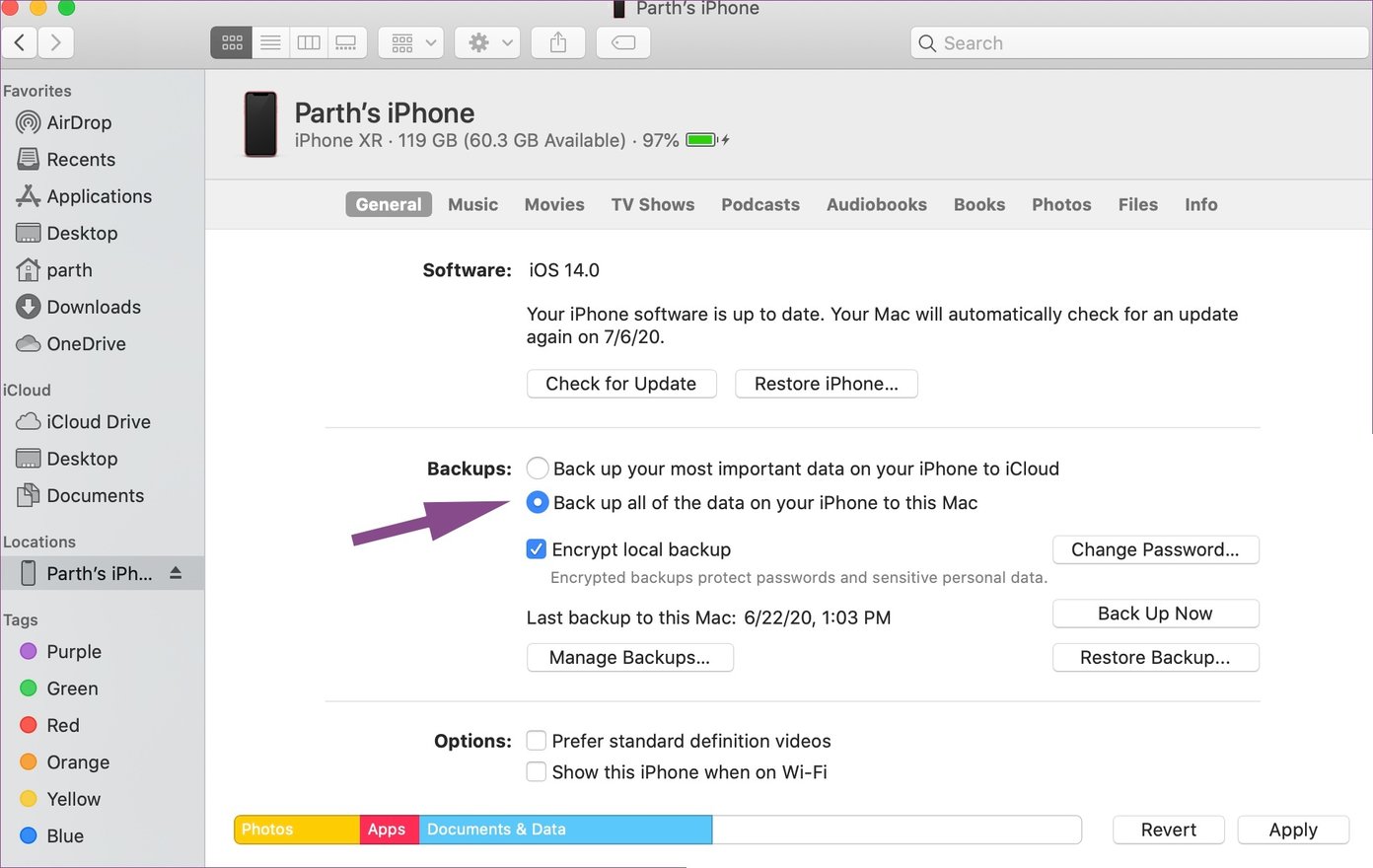This screenshot has width=1373, height=868.
Task: Select column view toolbar icon
Action: (309, 42)
